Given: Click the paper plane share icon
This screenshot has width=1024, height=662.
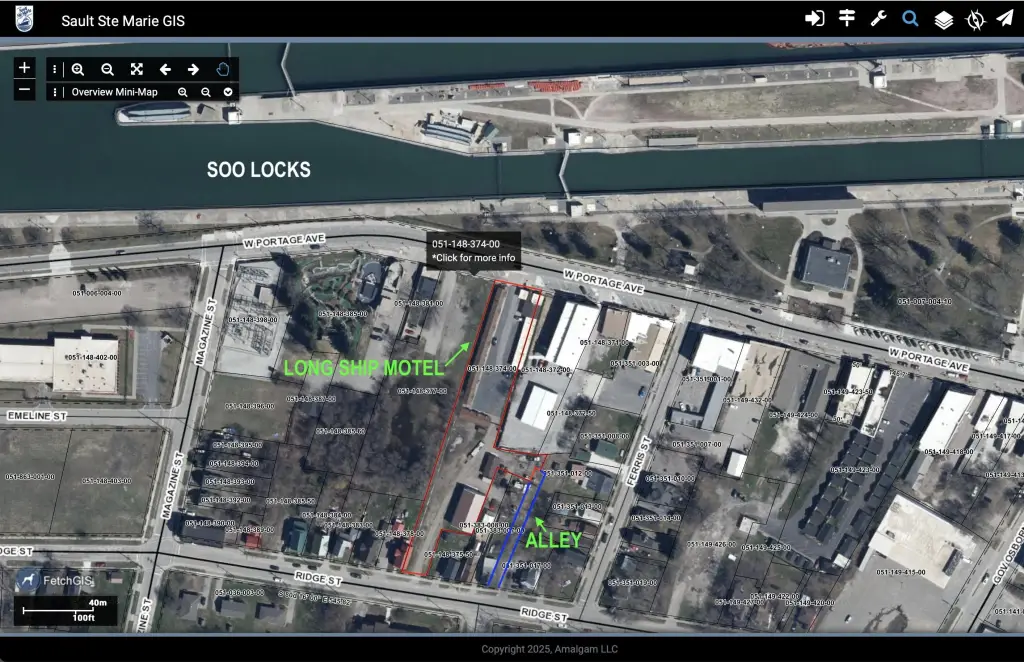Looking at the screenshot, I should 1004,19.
